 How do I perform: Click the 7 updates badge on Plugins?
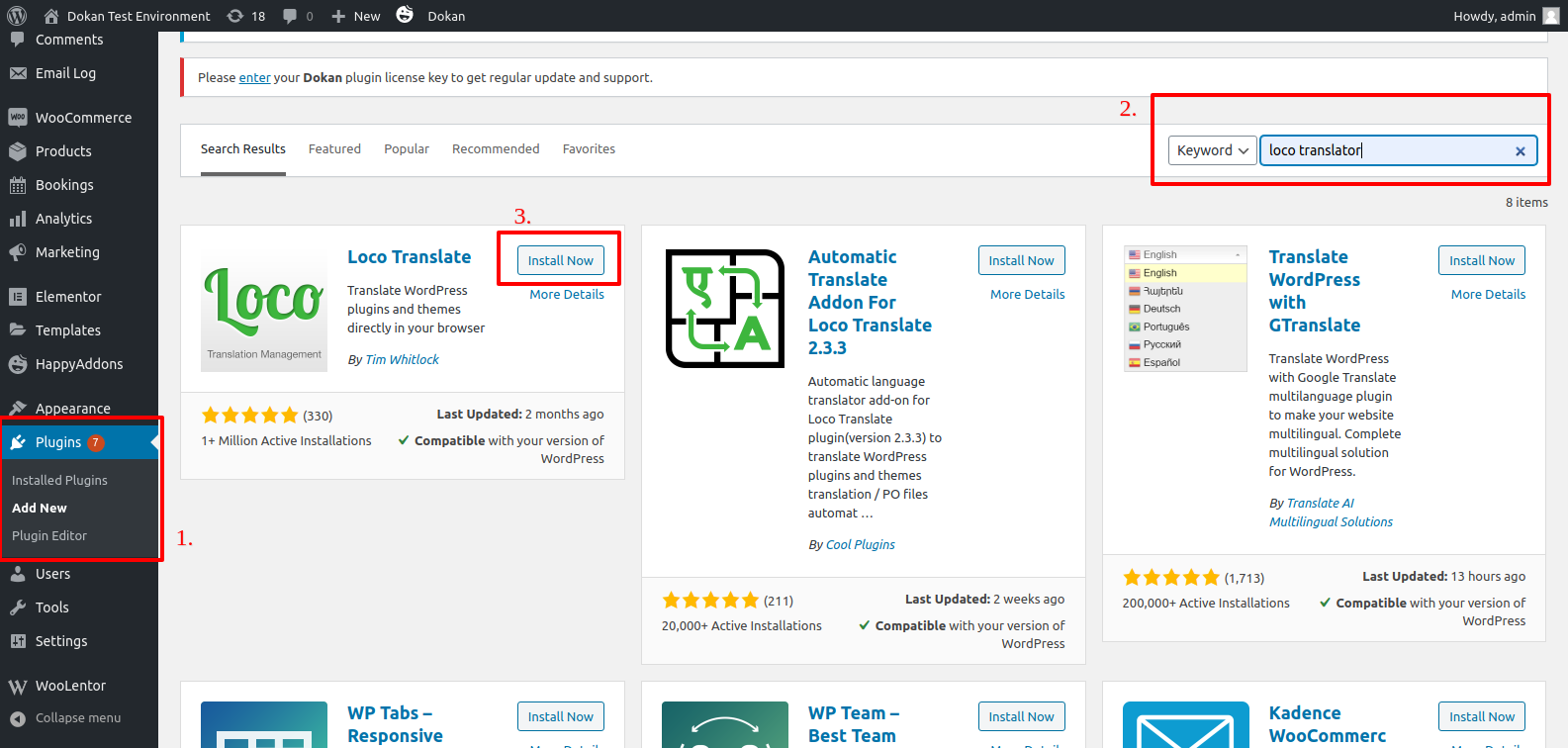coord(96,442)
